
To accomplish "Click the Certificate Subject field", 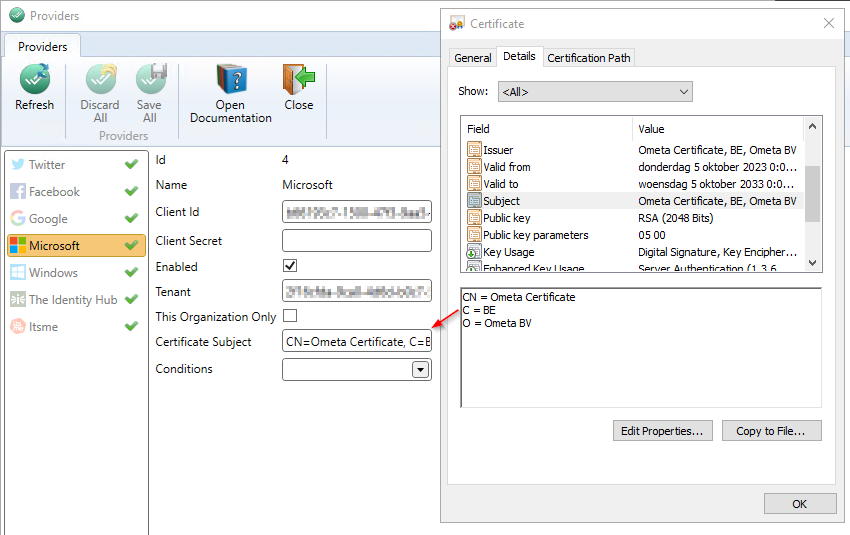I will pyautogui.click(x=357, y=341).
